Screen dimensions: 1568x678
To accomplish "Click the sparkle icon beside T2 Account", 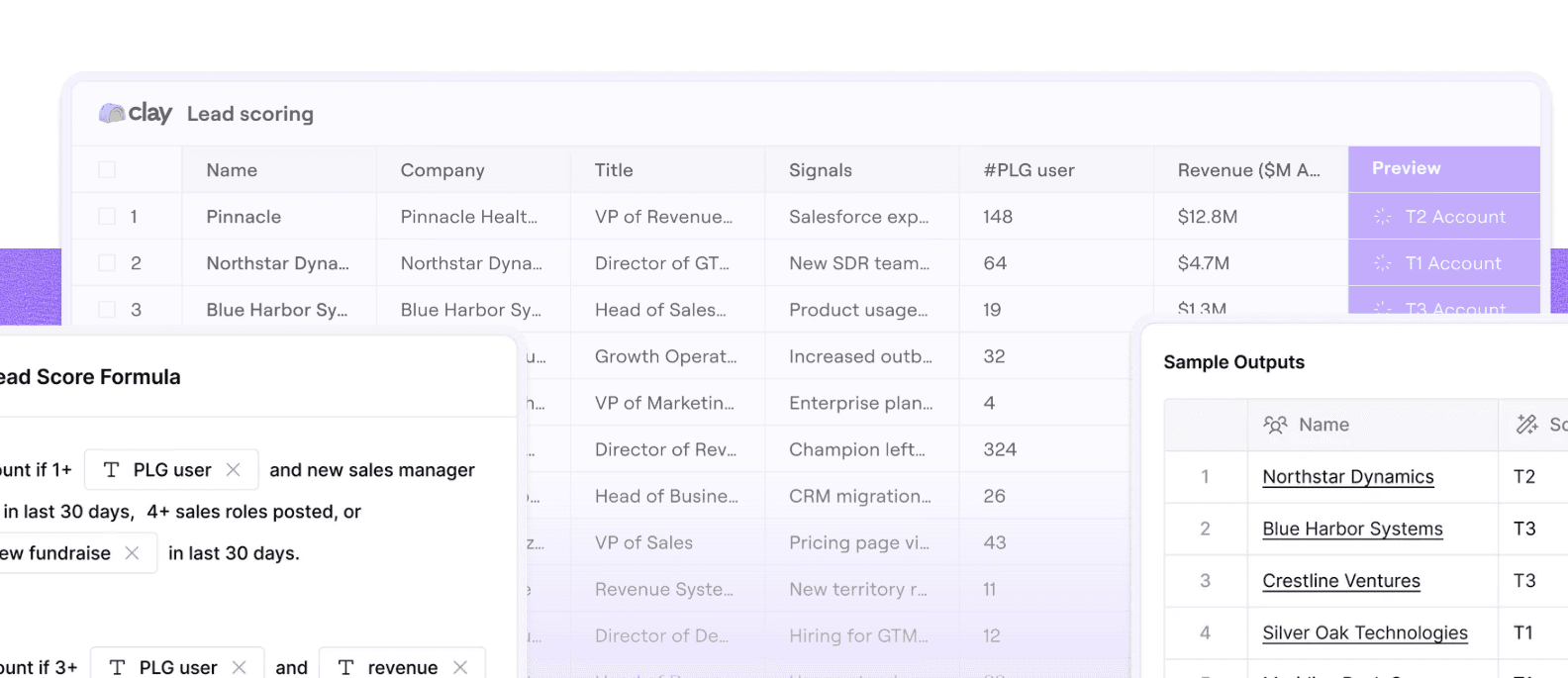I will pyautogui.click(x=1383, y=217).
